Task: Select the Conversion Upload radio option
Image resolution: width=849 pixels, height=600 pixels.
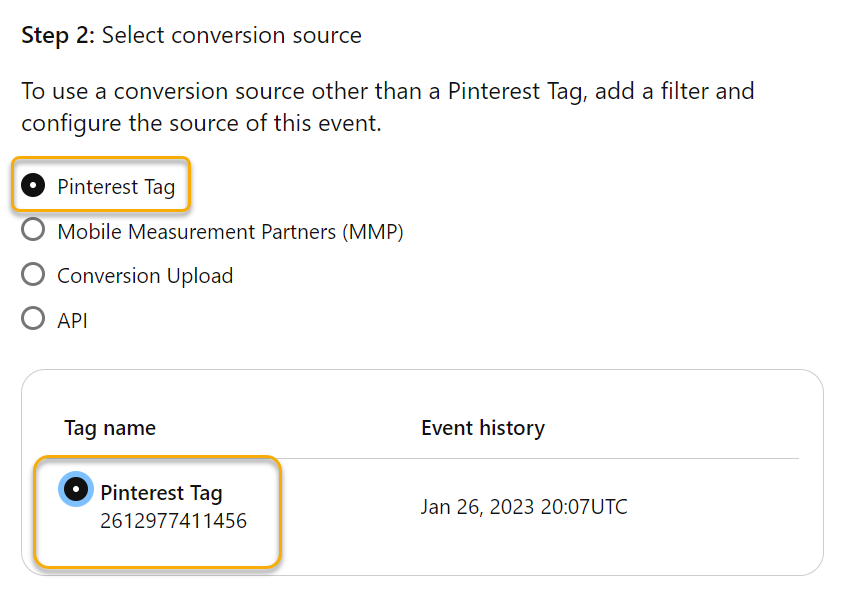Action: coord(33,275)
